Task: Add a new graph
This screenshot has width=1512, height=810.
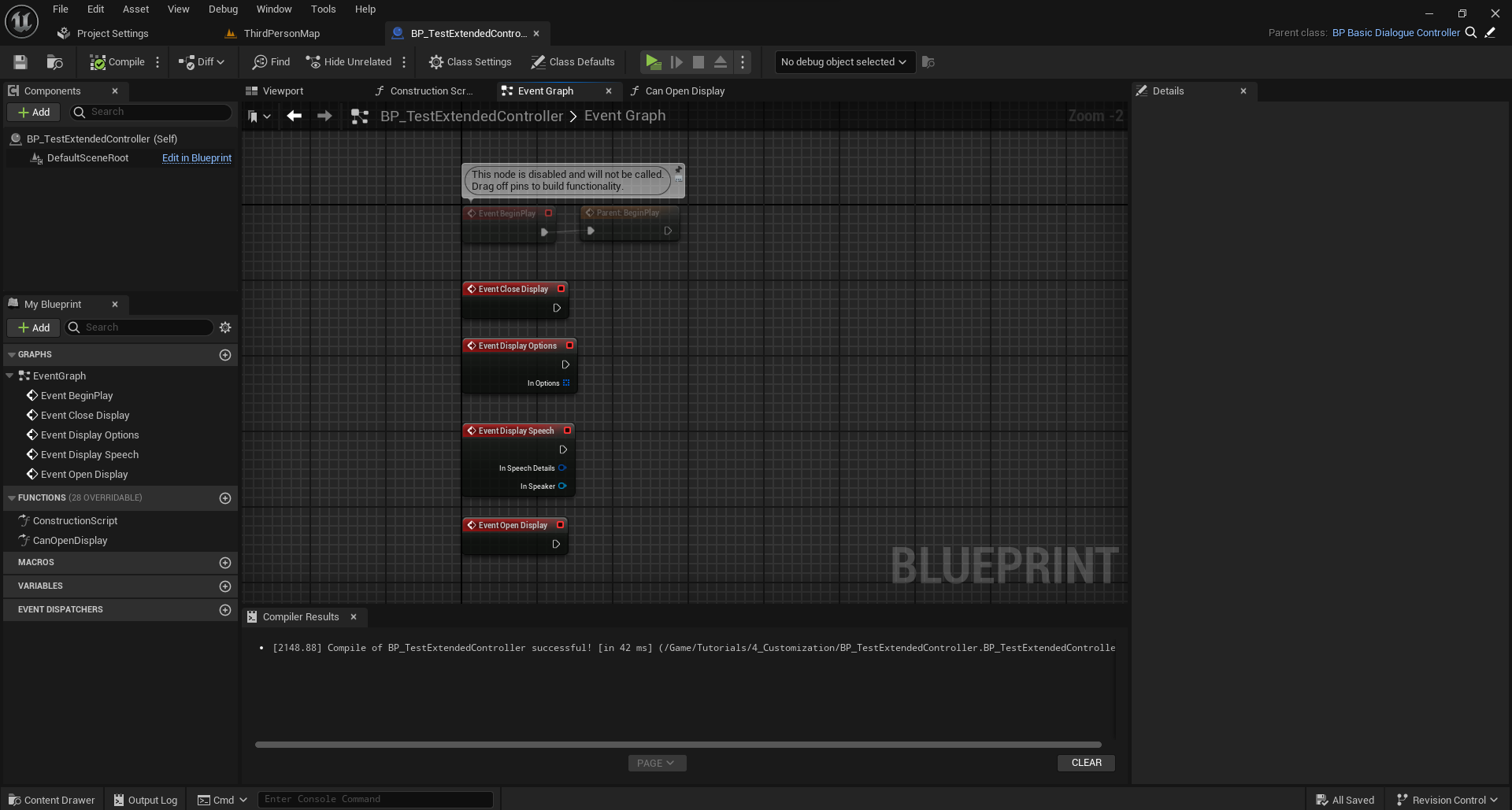Action: (x=225, y=355)
